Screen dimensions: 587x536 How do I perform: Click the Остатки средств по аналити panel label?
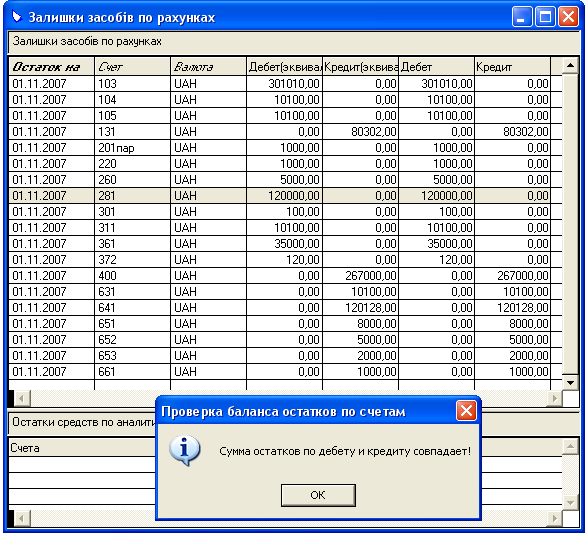pyautogui.click(x=84, y=422)
